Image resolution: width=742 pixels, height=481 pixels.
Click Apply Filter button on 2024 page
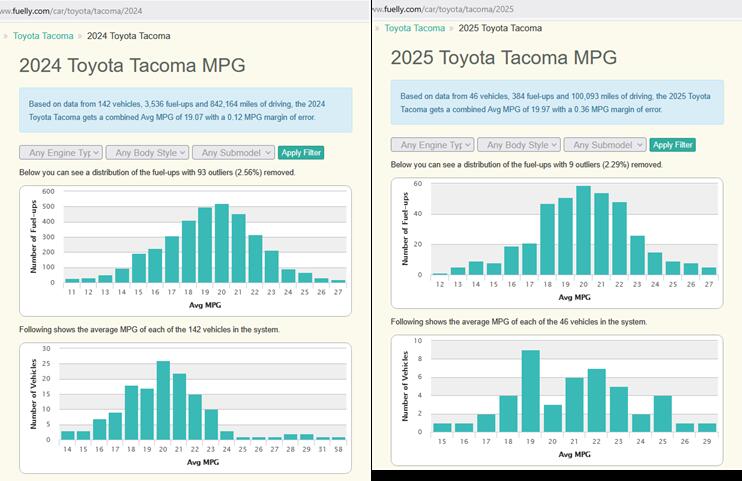(301, 152)
